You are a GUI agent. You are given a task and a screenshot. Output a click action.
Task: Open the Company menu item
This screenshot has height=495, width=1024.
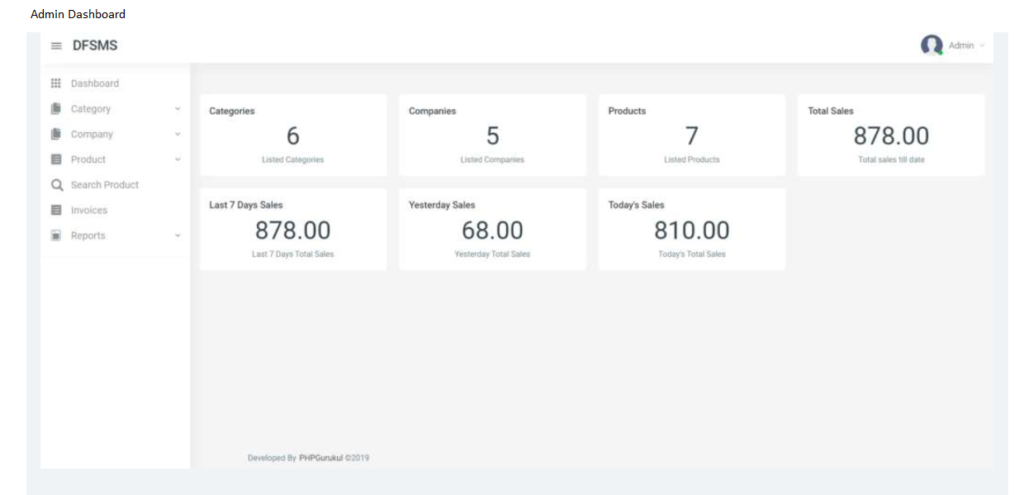92,134
